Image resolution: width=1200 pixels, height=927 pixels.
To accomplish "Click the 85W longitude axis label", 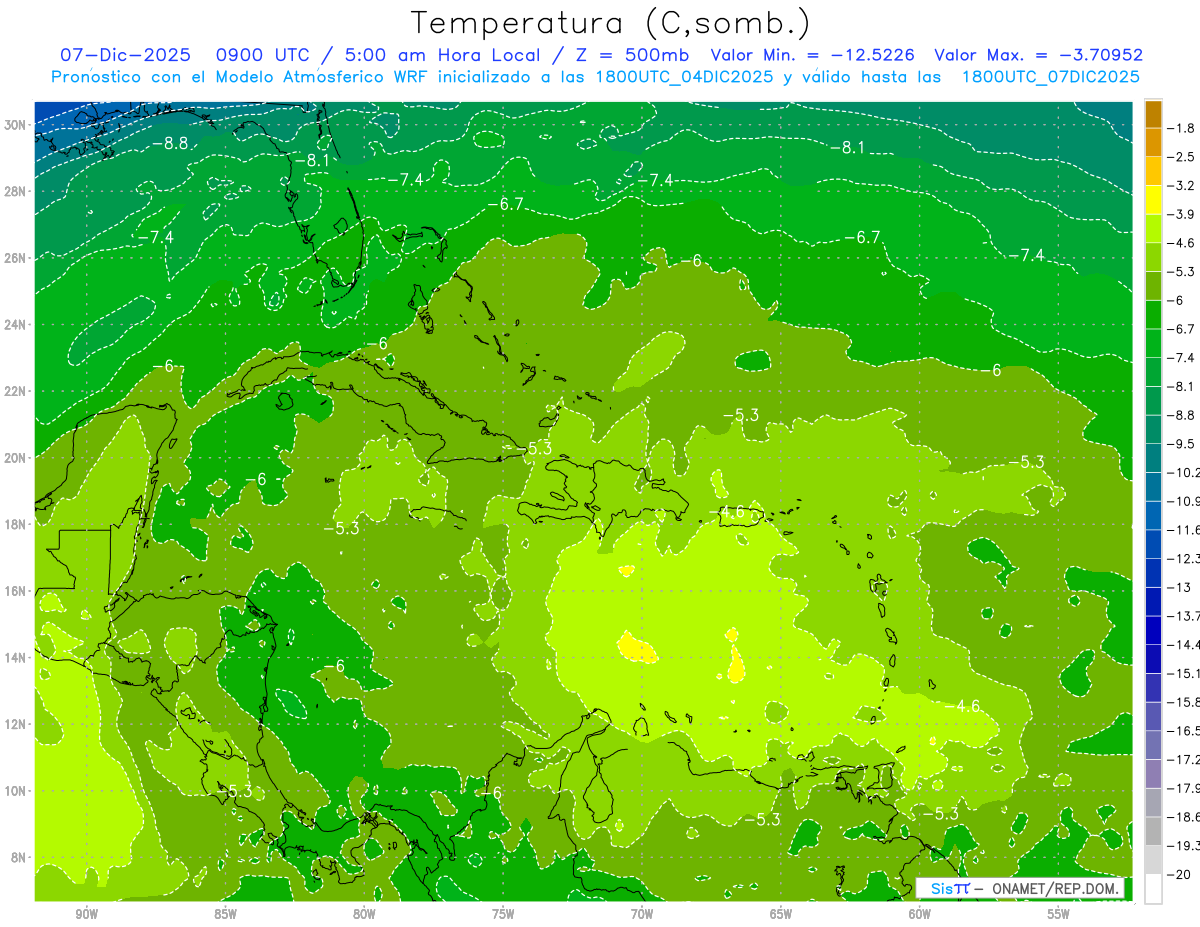I will tap(225, 914).
